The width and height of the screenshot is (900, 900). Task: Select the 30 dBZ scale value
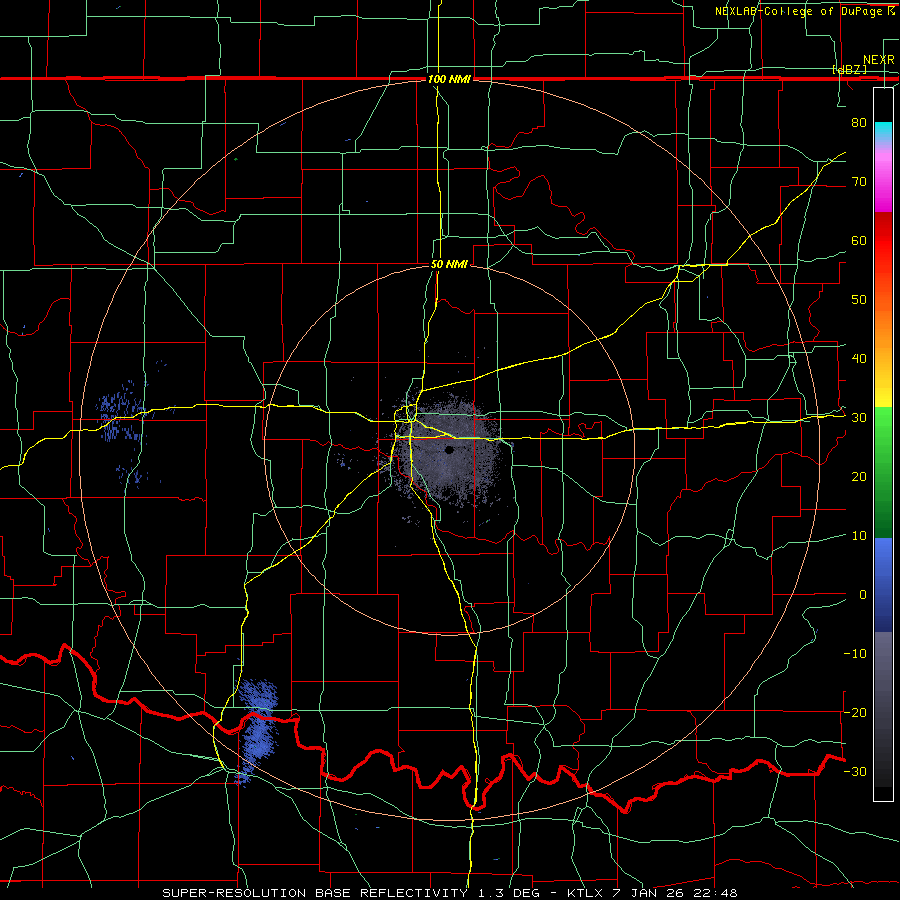pos(859,417)
